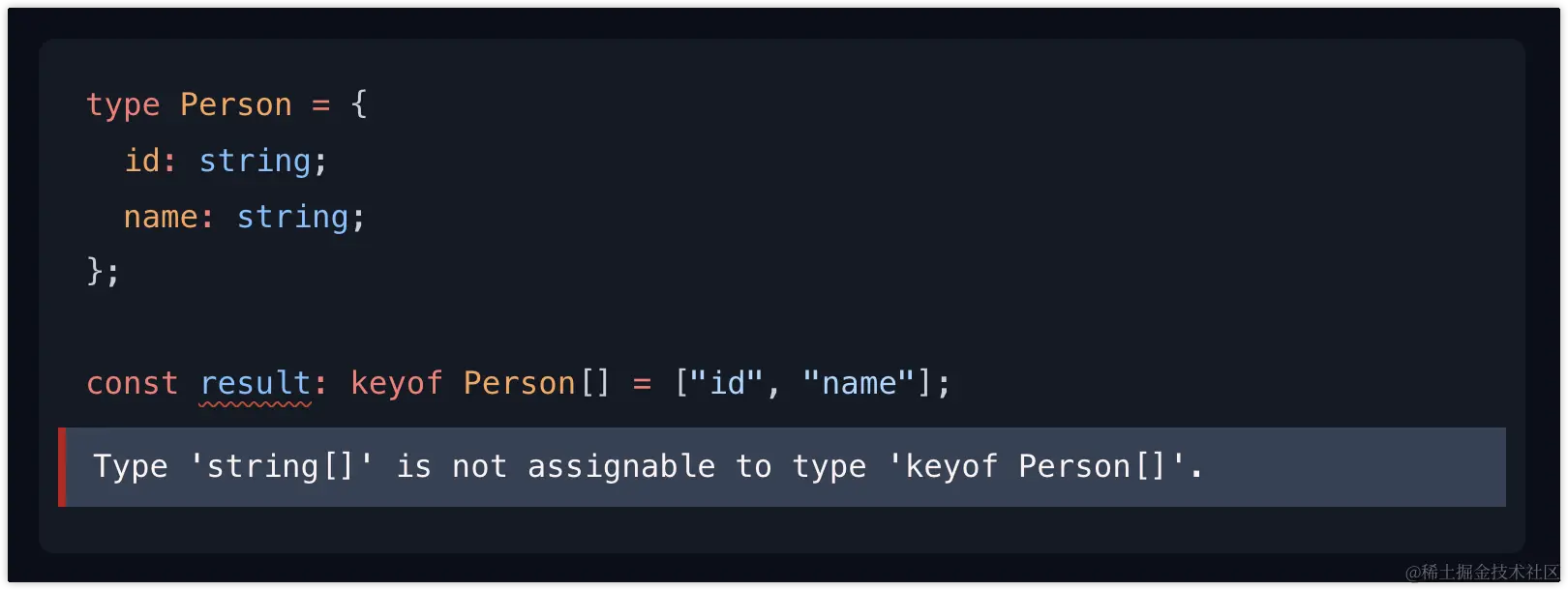Click the string type after id
Viewport: 1568px width, 590px height.
pyautogui.click(x=256, y=161)
